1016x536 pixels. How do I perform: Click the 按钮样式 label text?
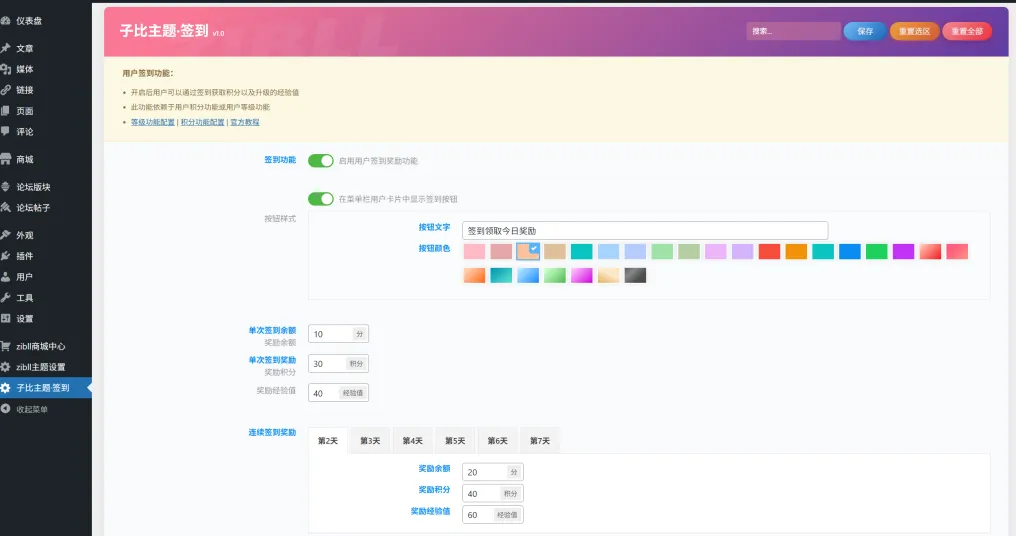pos(280,218)
